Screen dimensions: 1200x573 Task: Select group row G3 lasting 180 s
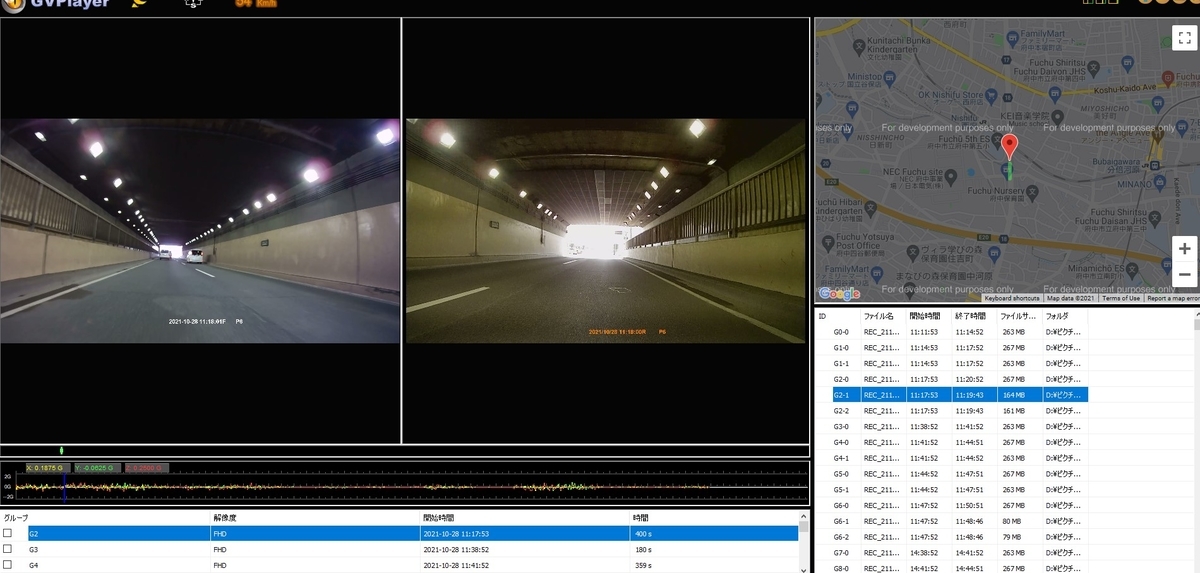(x=413, y=549)
